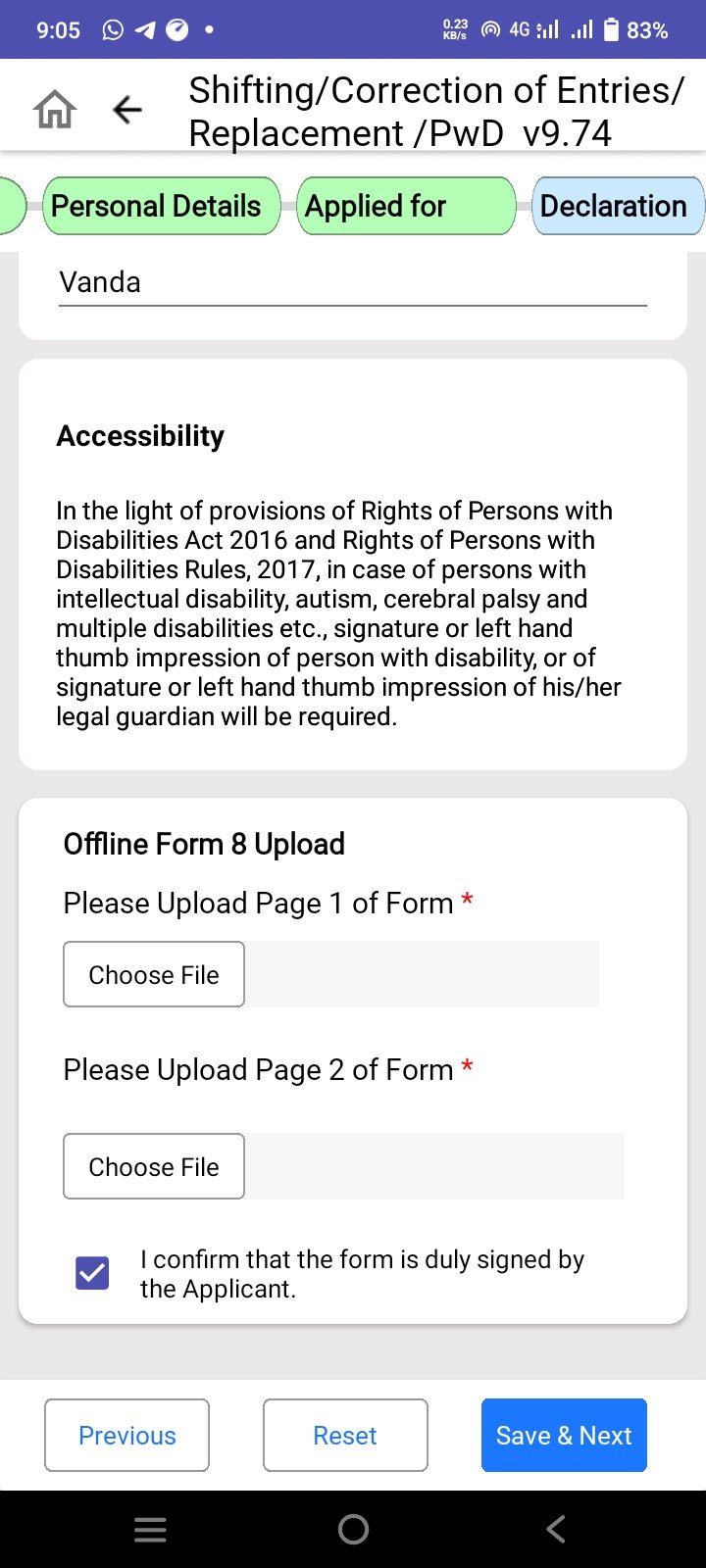Go back using the header arrow icon
The width and height of the screenshot is (706, 1568).
(127, 110)
